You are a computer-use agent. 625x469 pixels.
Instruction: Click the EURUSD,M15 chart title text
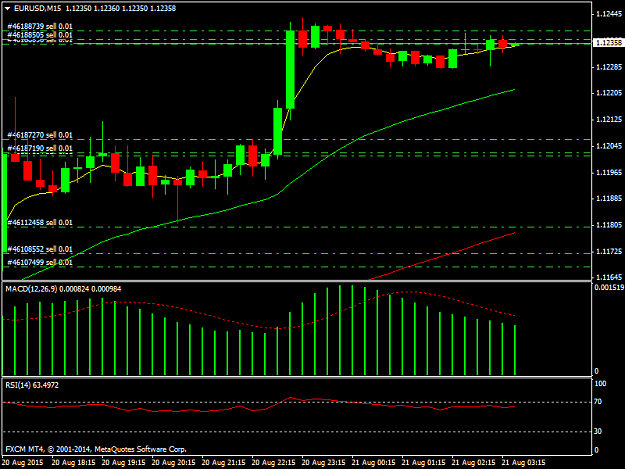37,8
